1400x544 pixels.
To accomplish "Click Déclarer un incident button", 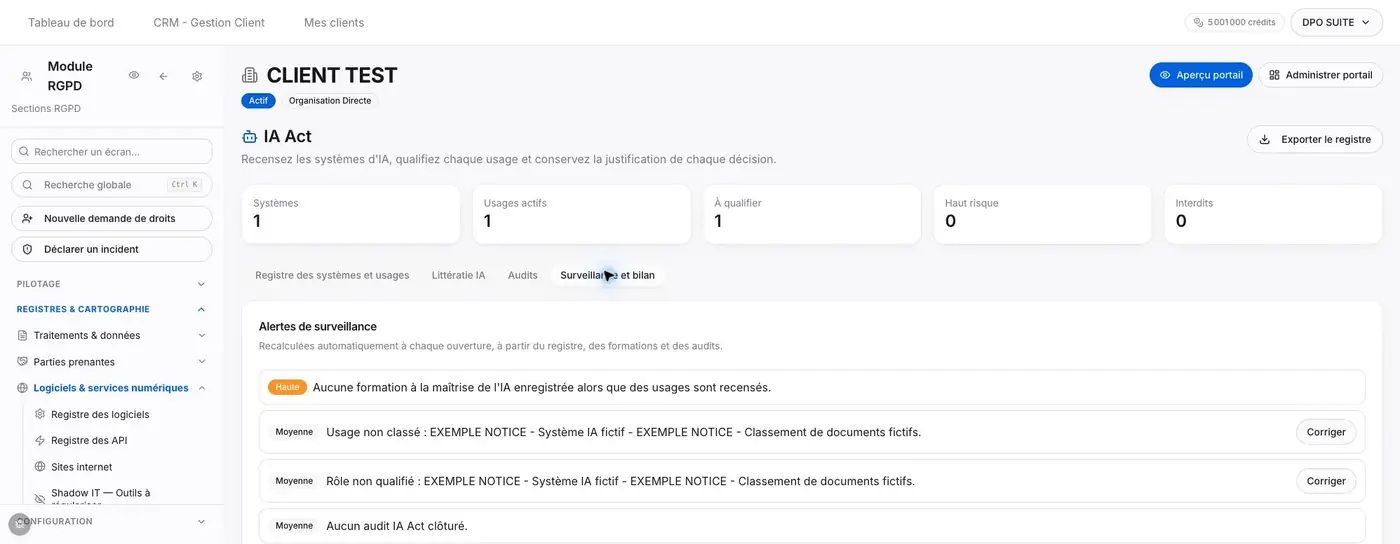I will (x=112, y=249).
